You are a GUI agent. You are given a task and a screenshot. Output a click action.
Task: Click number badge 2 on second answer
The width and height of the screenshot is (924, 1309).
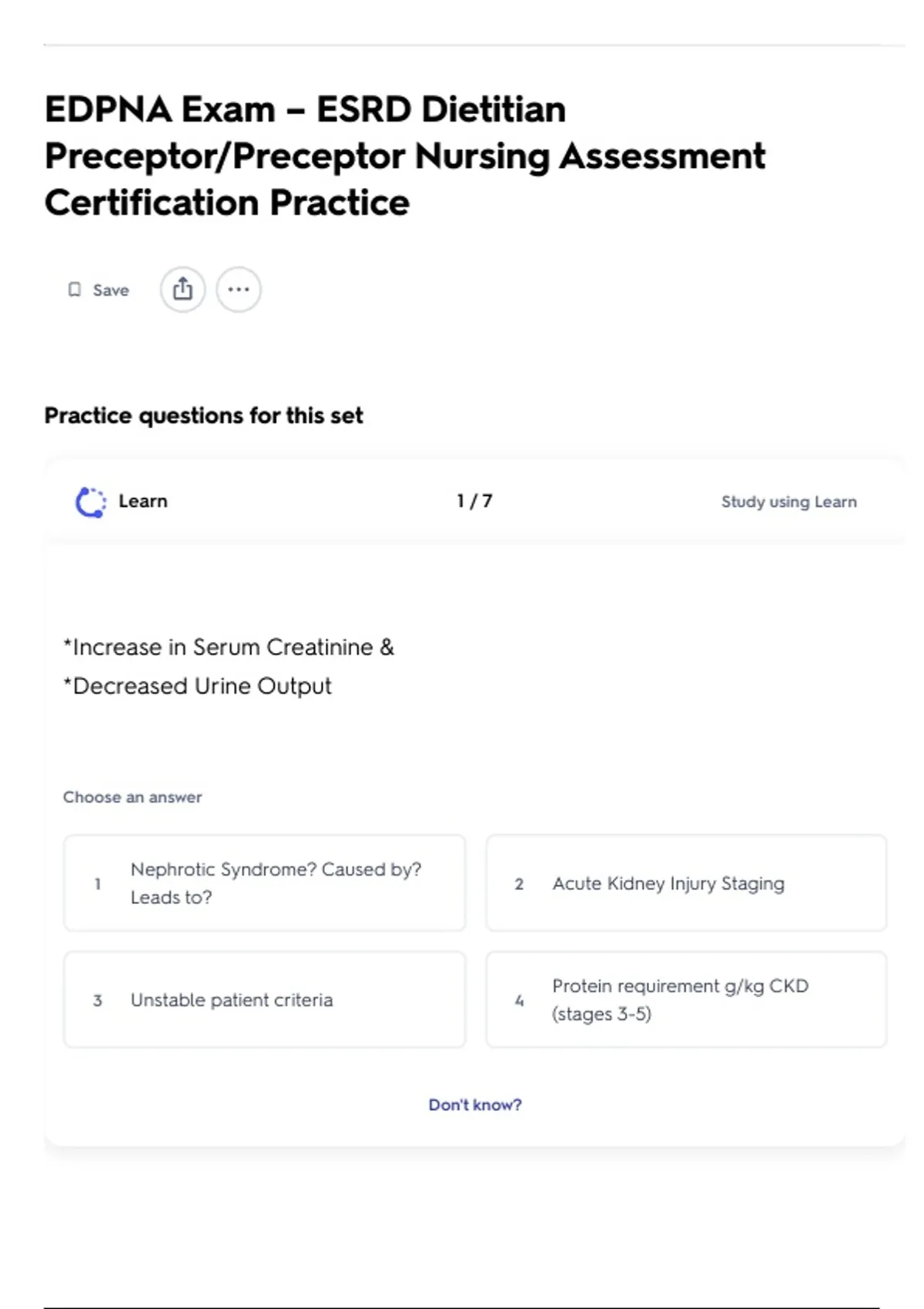pyautogui.click(x=519, y=884)
